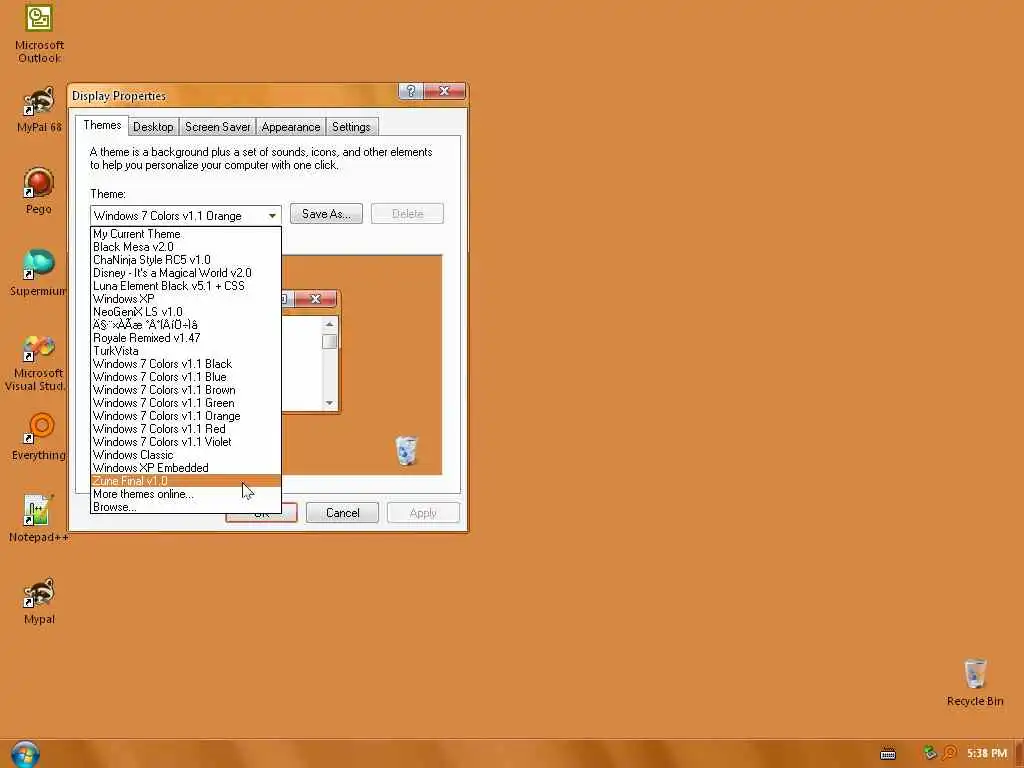1024x768 pixels.
Task: Open the Start menu orb
Action: tap(25, 754)
